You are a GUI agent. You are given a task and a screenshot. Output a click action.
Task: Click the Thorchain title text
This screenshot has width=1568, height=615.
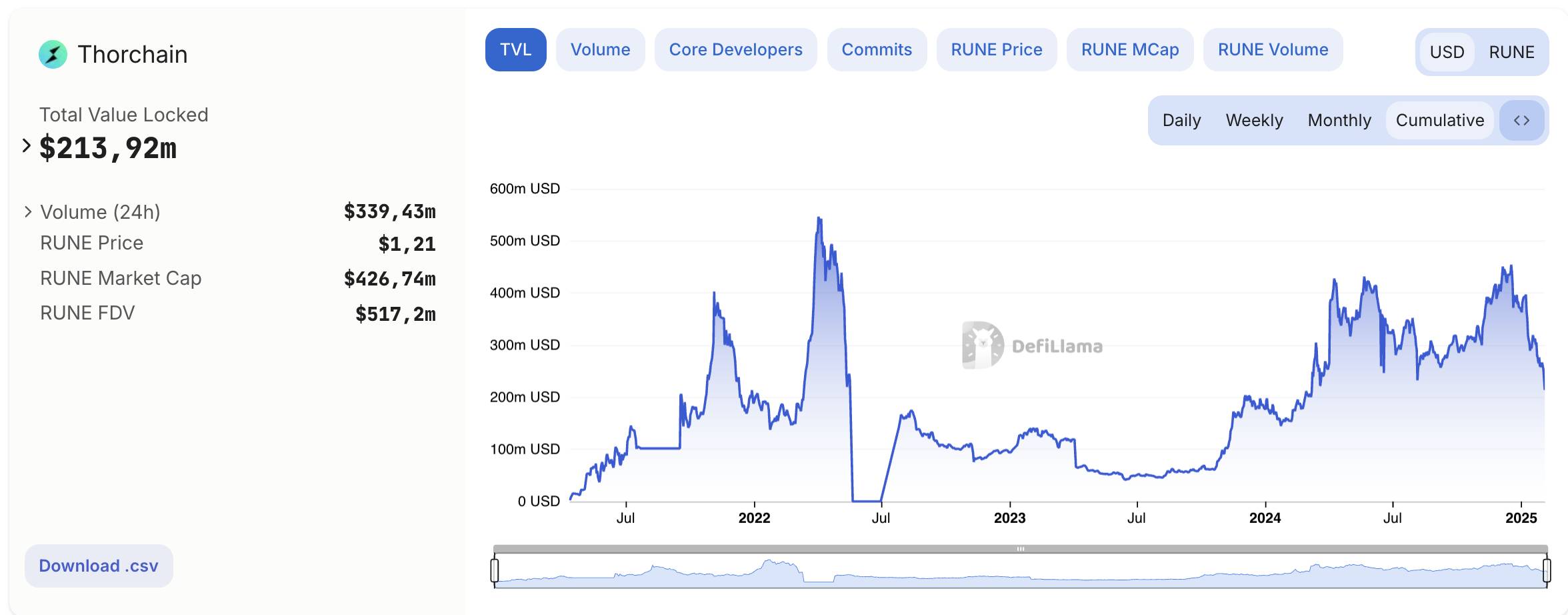tap(133, 55)
